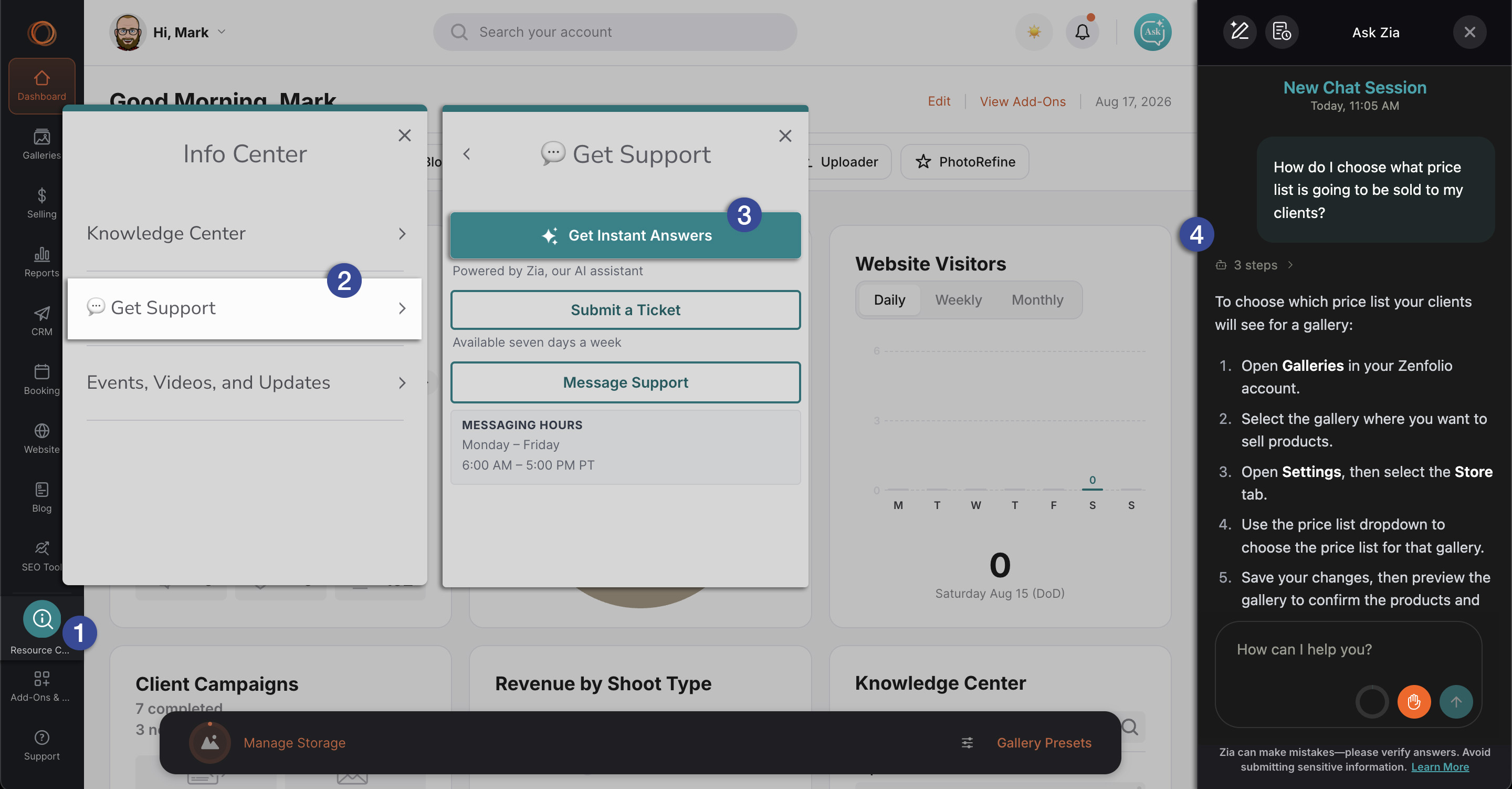Viewport: 1512px width, 789px height.
Task: Click Mark's profile avatar
Action: pos(128,32)
